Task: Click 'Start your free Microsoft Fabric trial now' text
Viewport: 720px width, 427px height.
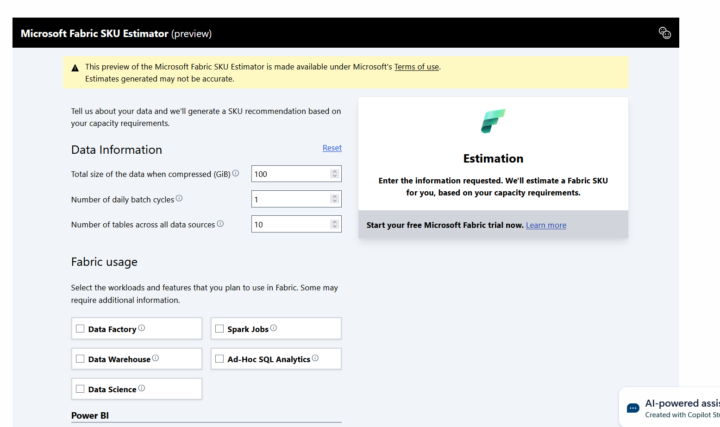Action: tap(445, 225)
